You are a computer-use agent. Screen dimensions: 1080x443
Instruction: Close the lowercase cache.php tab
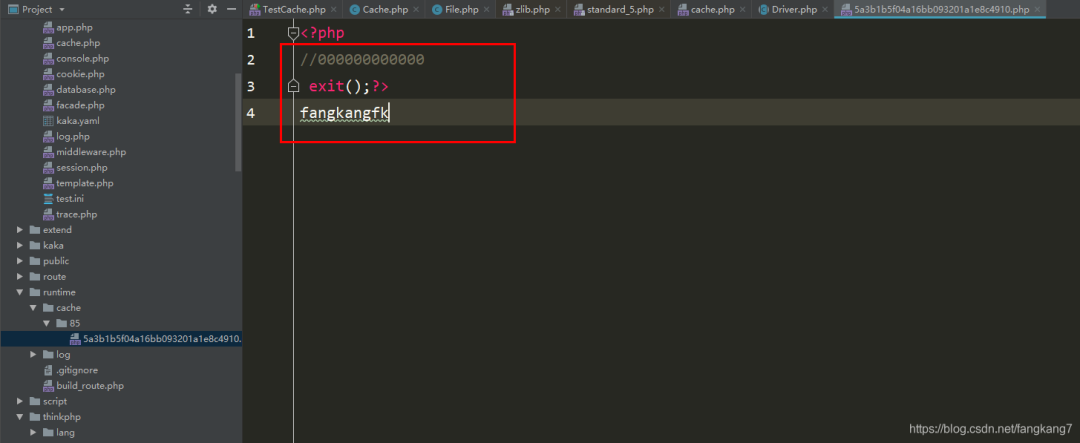[x=742, y=10]
